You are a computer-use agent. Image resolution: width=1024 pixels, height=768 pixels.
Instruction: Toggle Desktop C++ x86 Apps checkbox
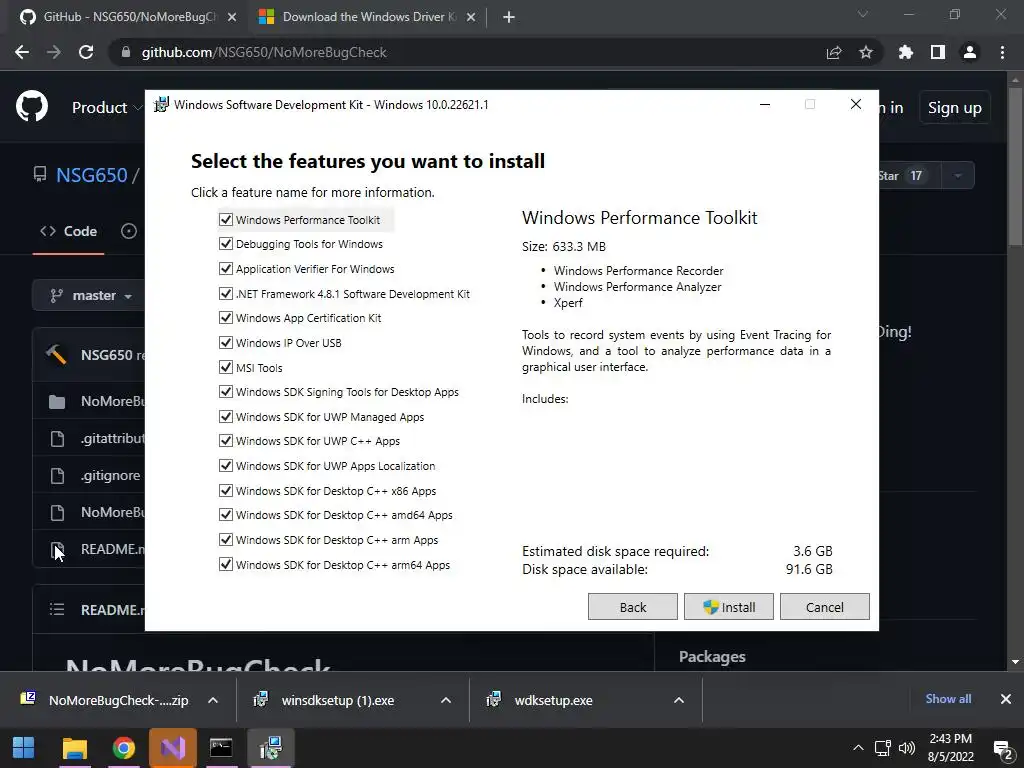point(226,490)
